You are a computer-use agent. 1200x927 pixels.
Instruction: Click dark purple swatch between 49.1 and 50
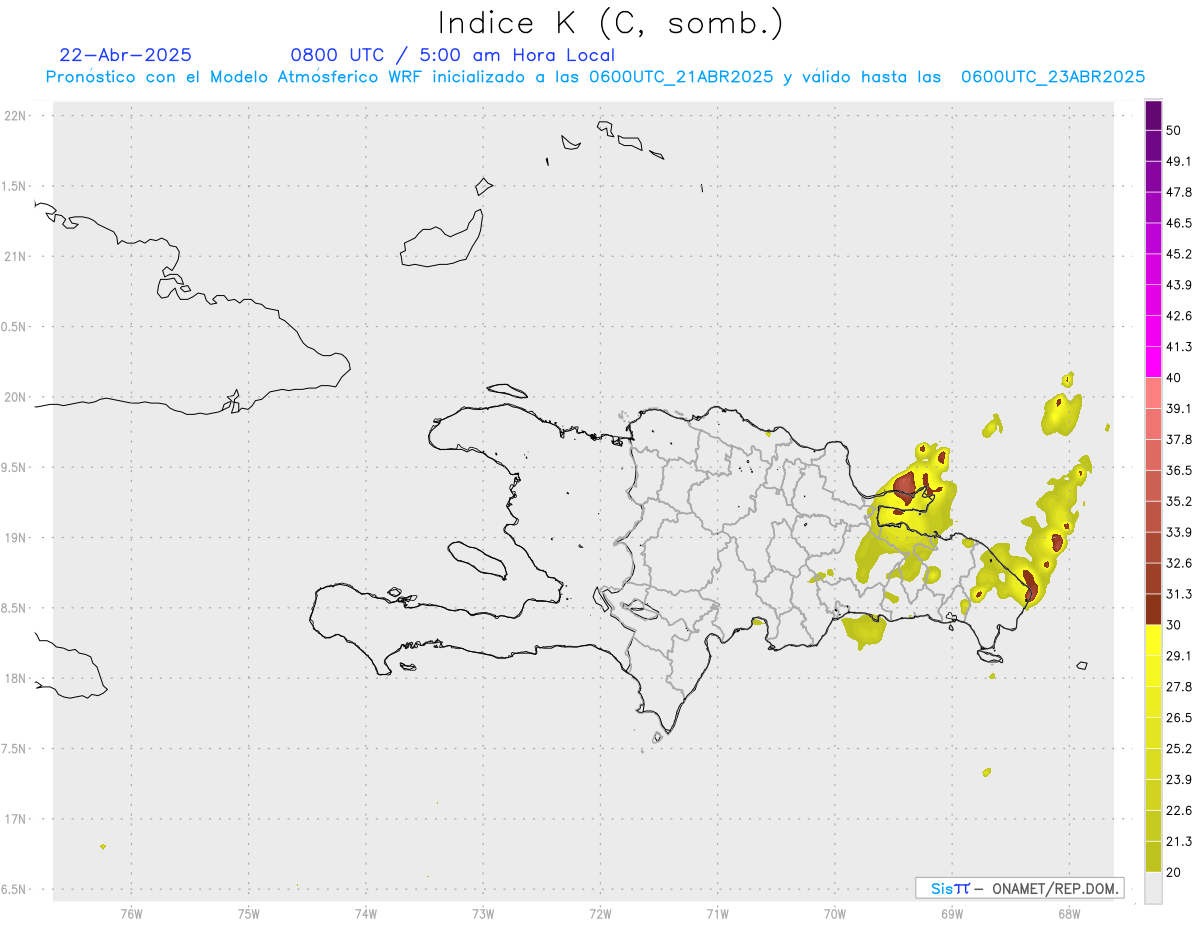coord(1153,146)
